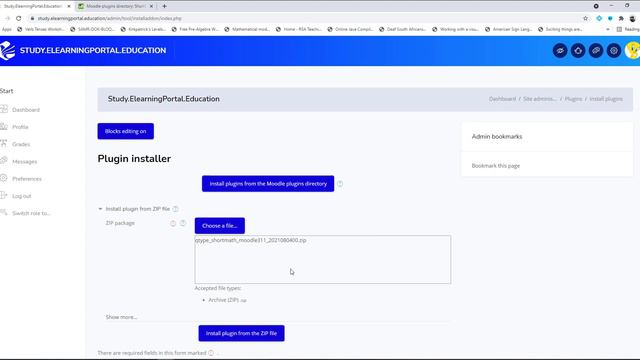Click Install plugins from the Moodle plugins directory

tap(268, 184)
